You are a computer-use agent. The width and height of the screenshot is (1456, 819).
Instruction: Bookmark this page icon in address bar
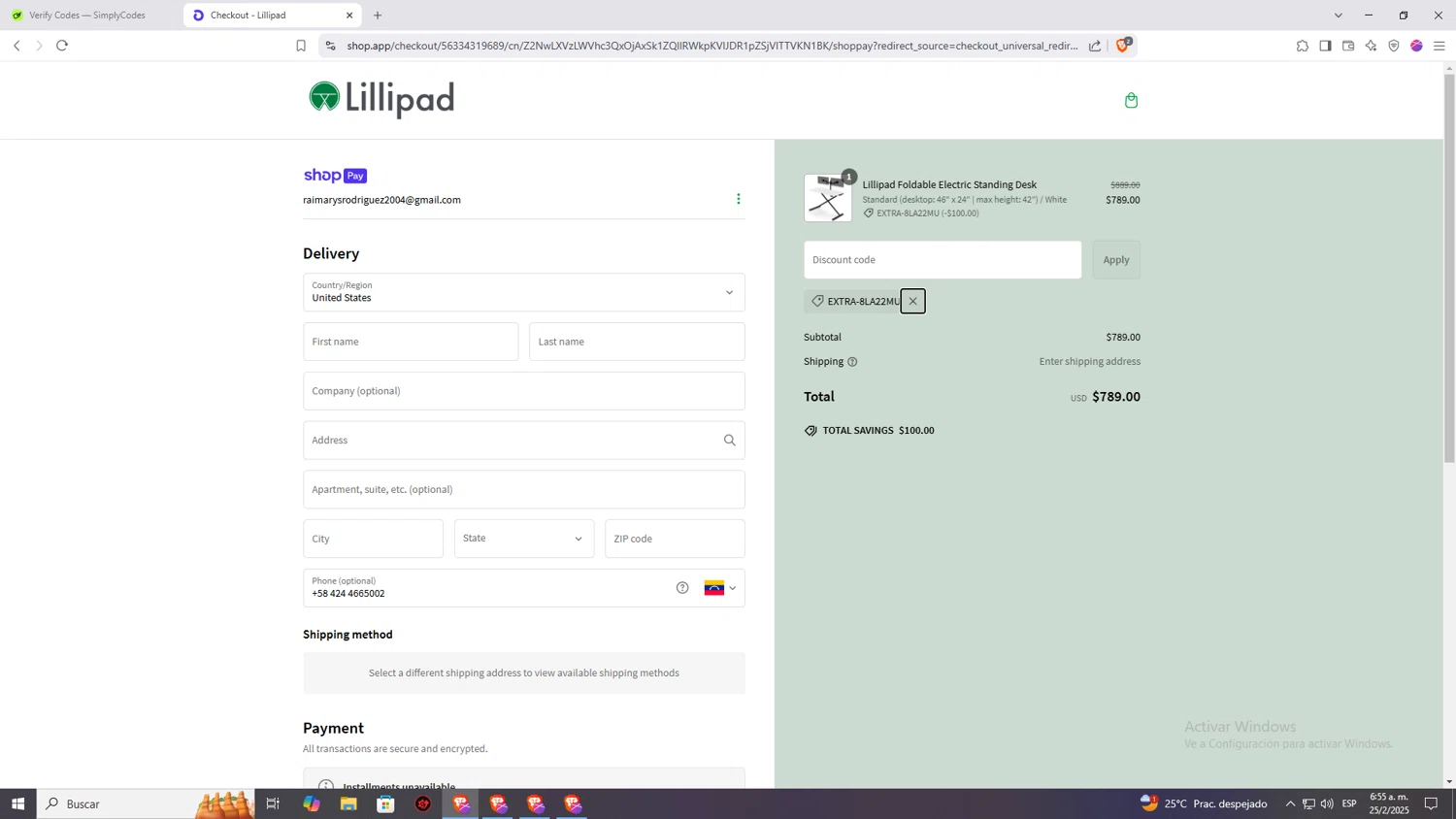tap(301, 46)
